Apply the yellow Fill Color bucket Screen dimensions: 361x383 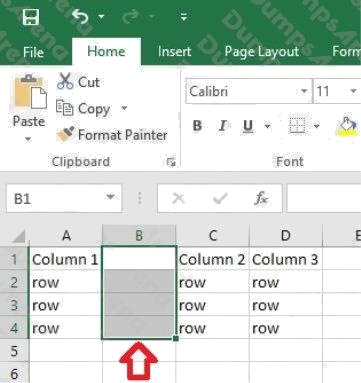347,127
